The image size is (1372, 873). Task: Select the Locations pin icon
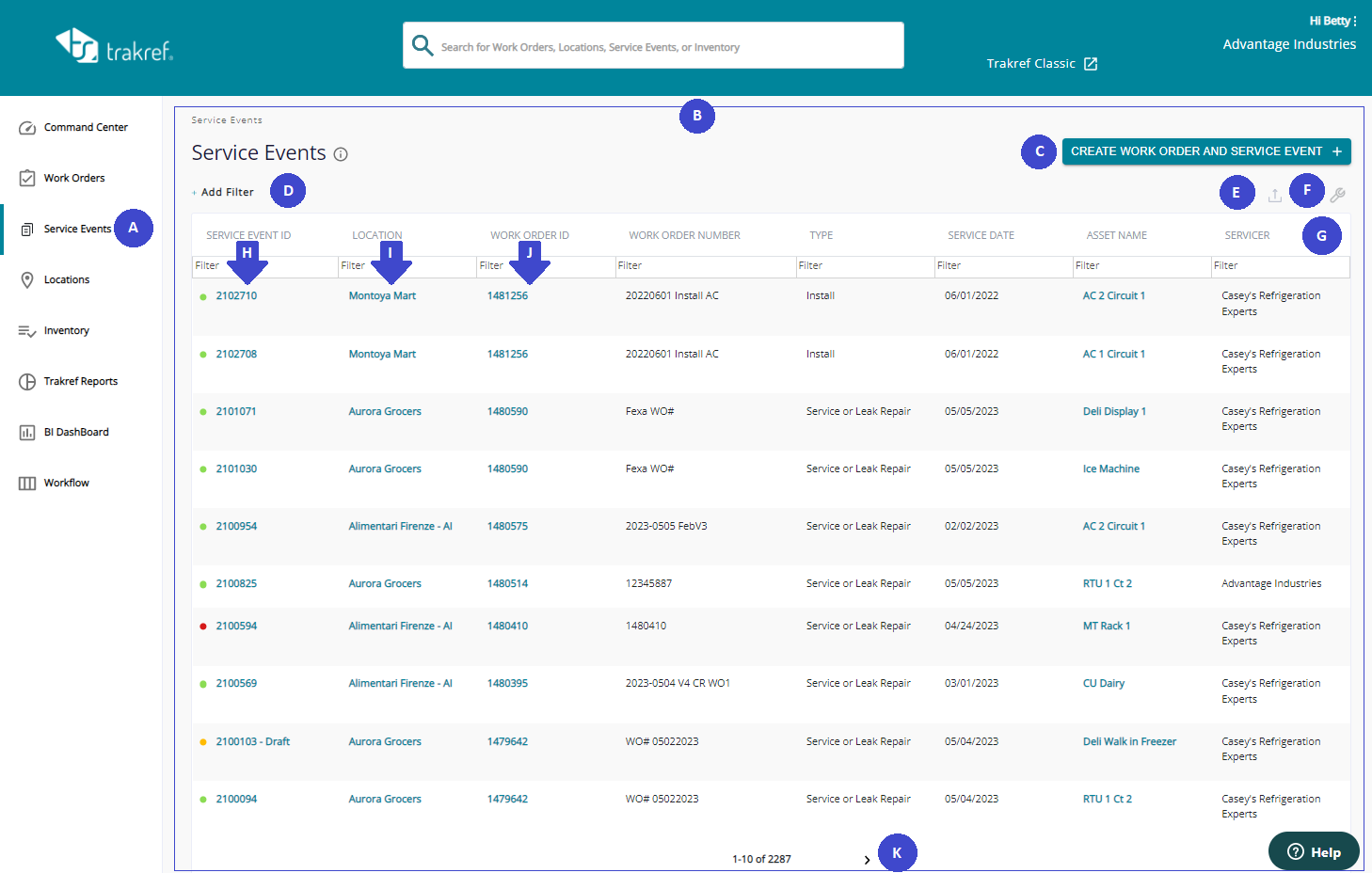(27, 280)
